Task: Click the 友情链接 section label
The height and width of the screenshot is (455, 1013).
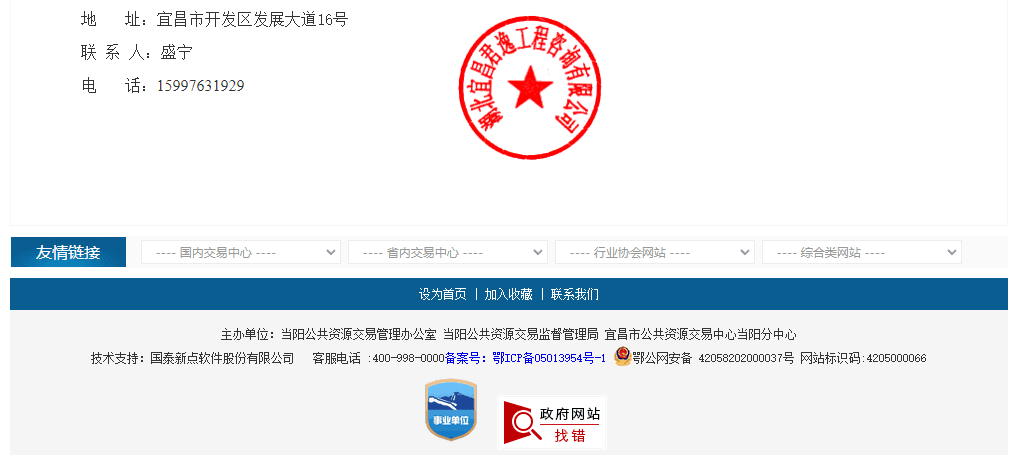Action: [x=68, y=253]
